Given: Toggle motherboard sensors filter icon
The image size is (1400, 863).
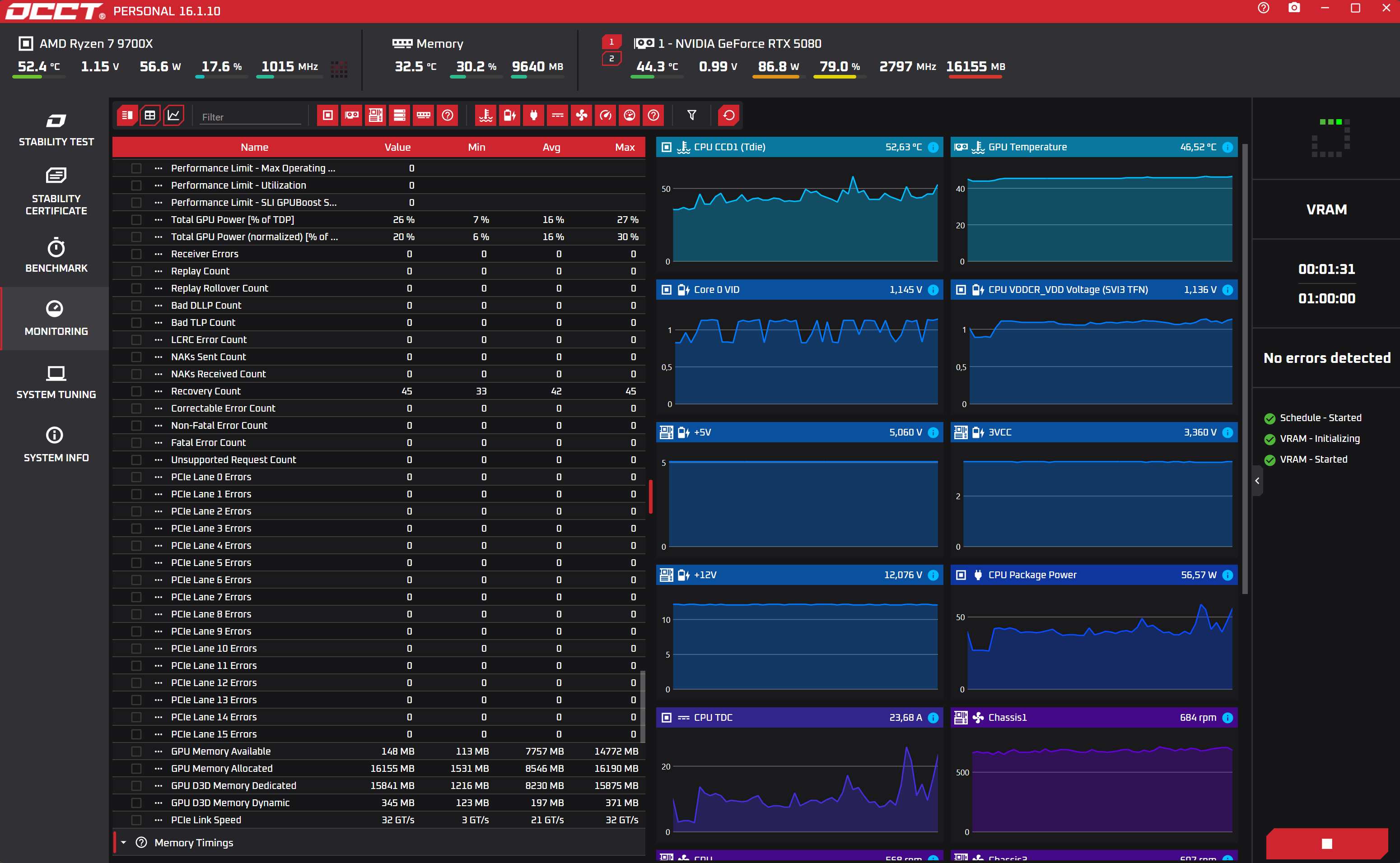Looking at the screenshot, I should pos(376,115).
